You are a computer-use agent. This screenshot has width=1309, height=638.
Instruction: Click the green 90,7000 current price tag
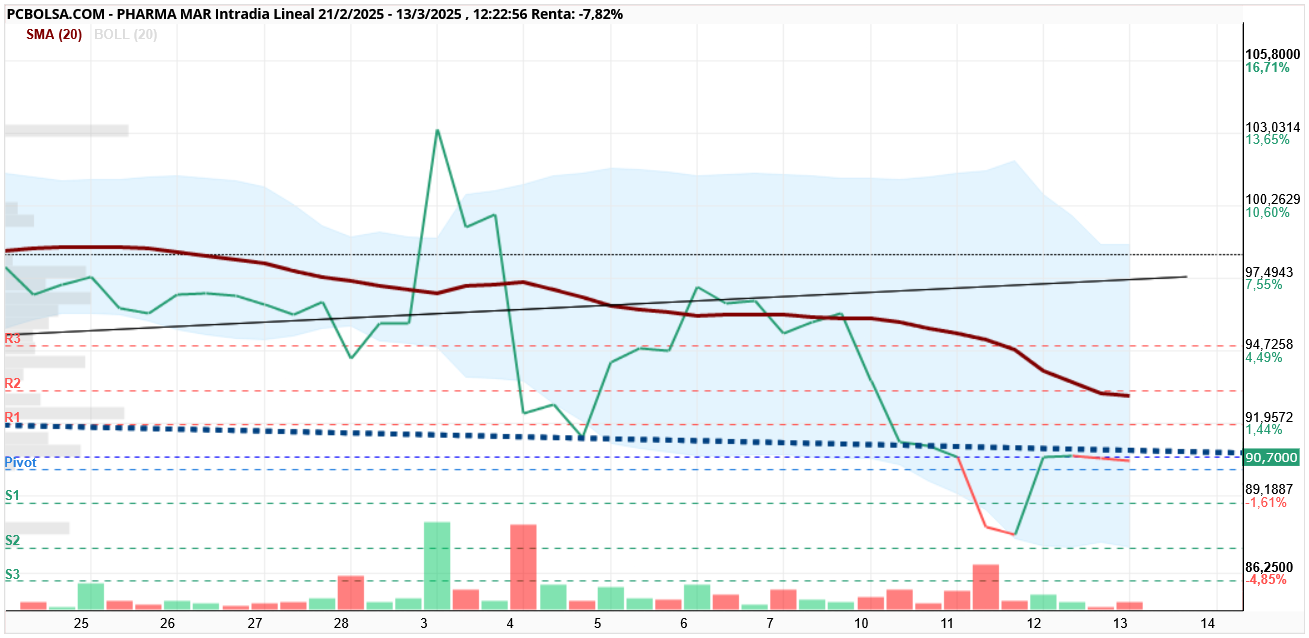point(1271,457)
